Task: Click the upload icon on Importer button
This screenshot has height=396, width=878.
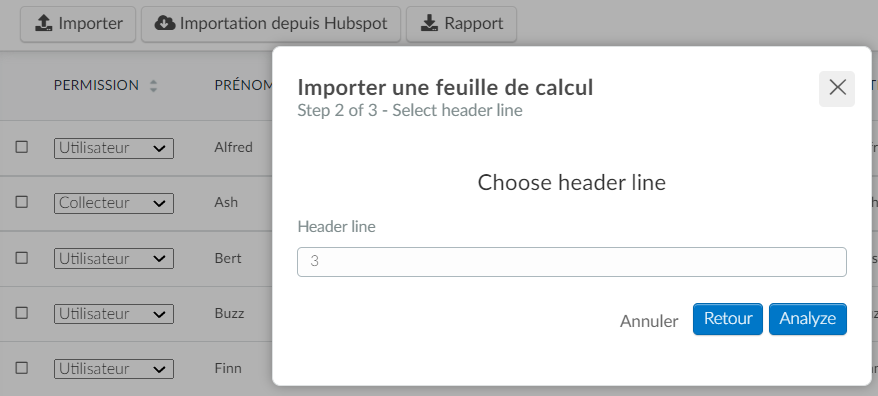Action: (43, 23)
